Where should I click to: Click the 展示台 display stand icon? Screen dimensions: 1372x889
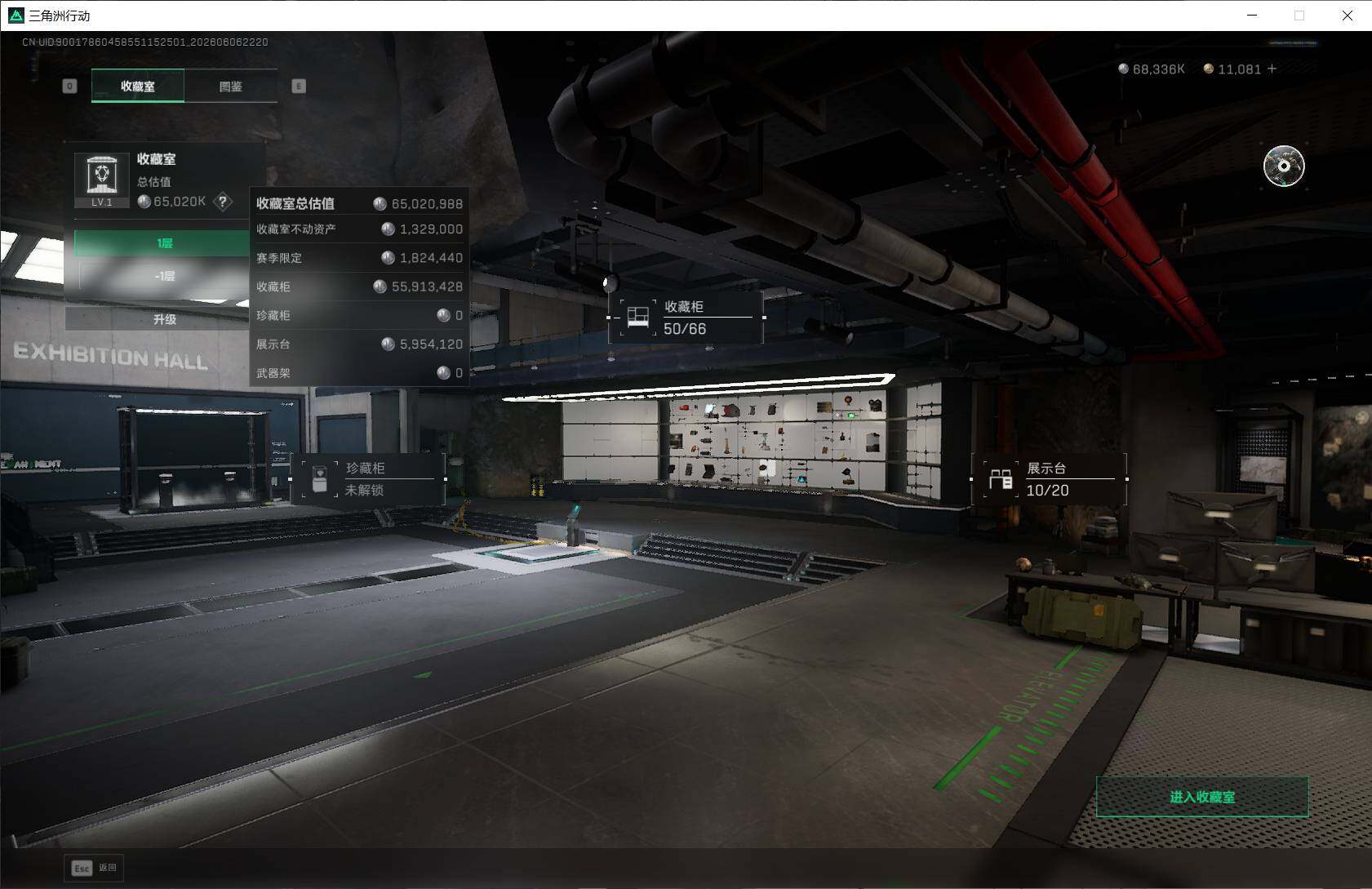click(x=1001, y=479)
